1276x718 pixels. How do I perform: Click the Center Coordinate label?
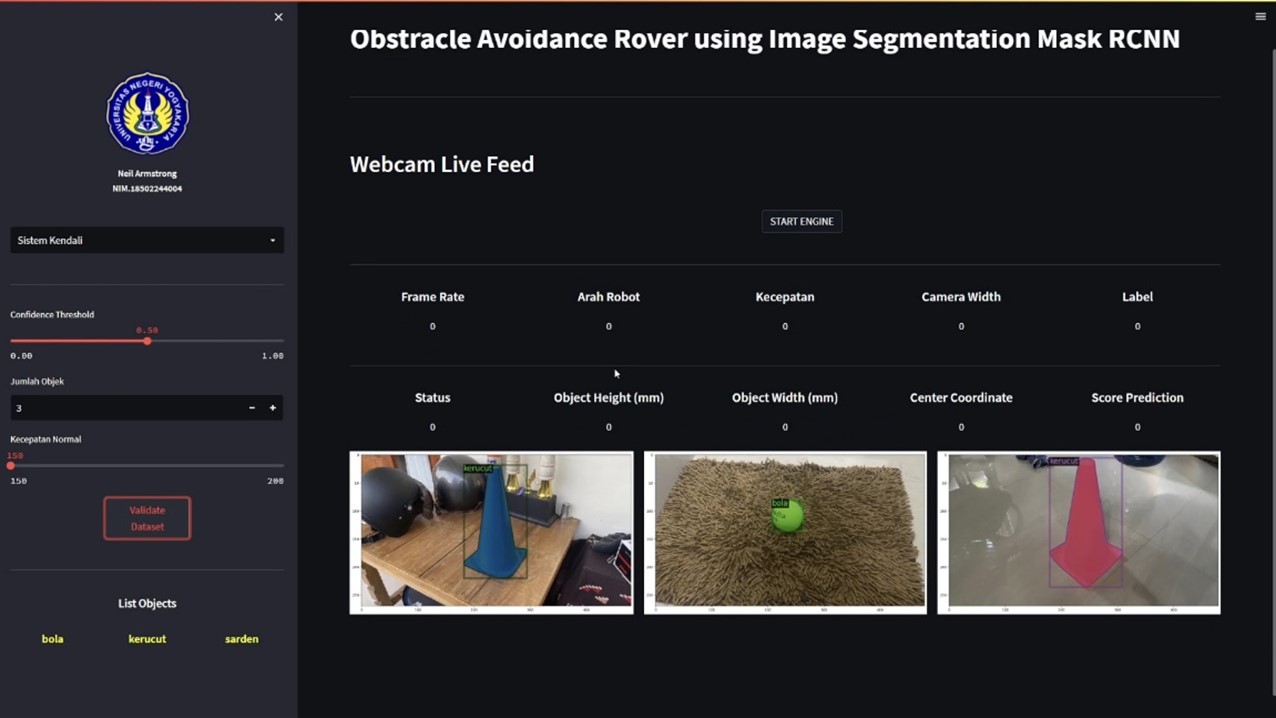tap(961, 398)
